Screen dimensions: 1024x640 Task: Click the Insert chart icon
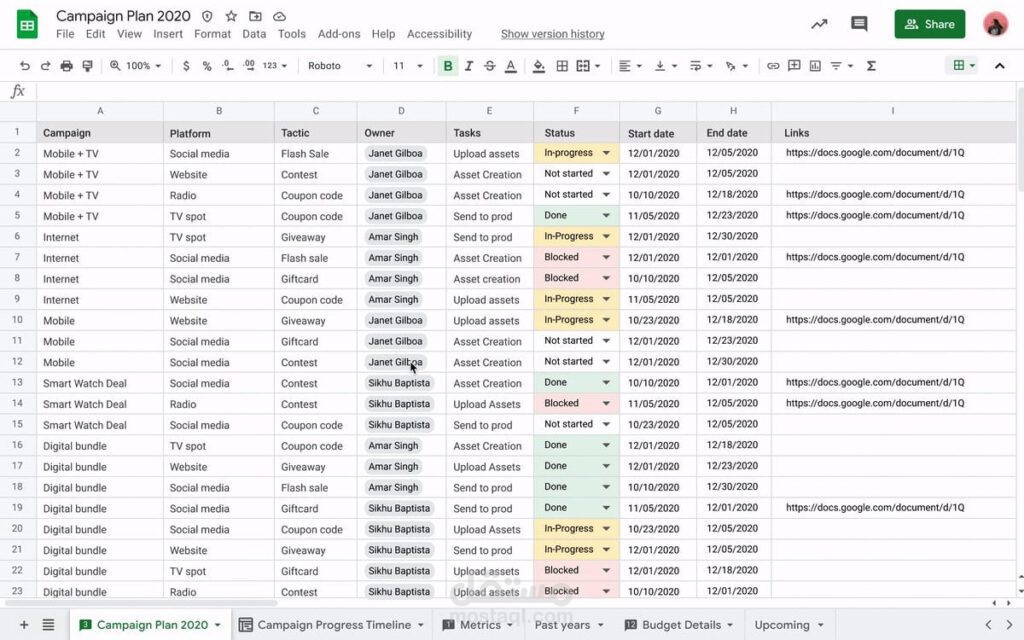click(815, 66)
